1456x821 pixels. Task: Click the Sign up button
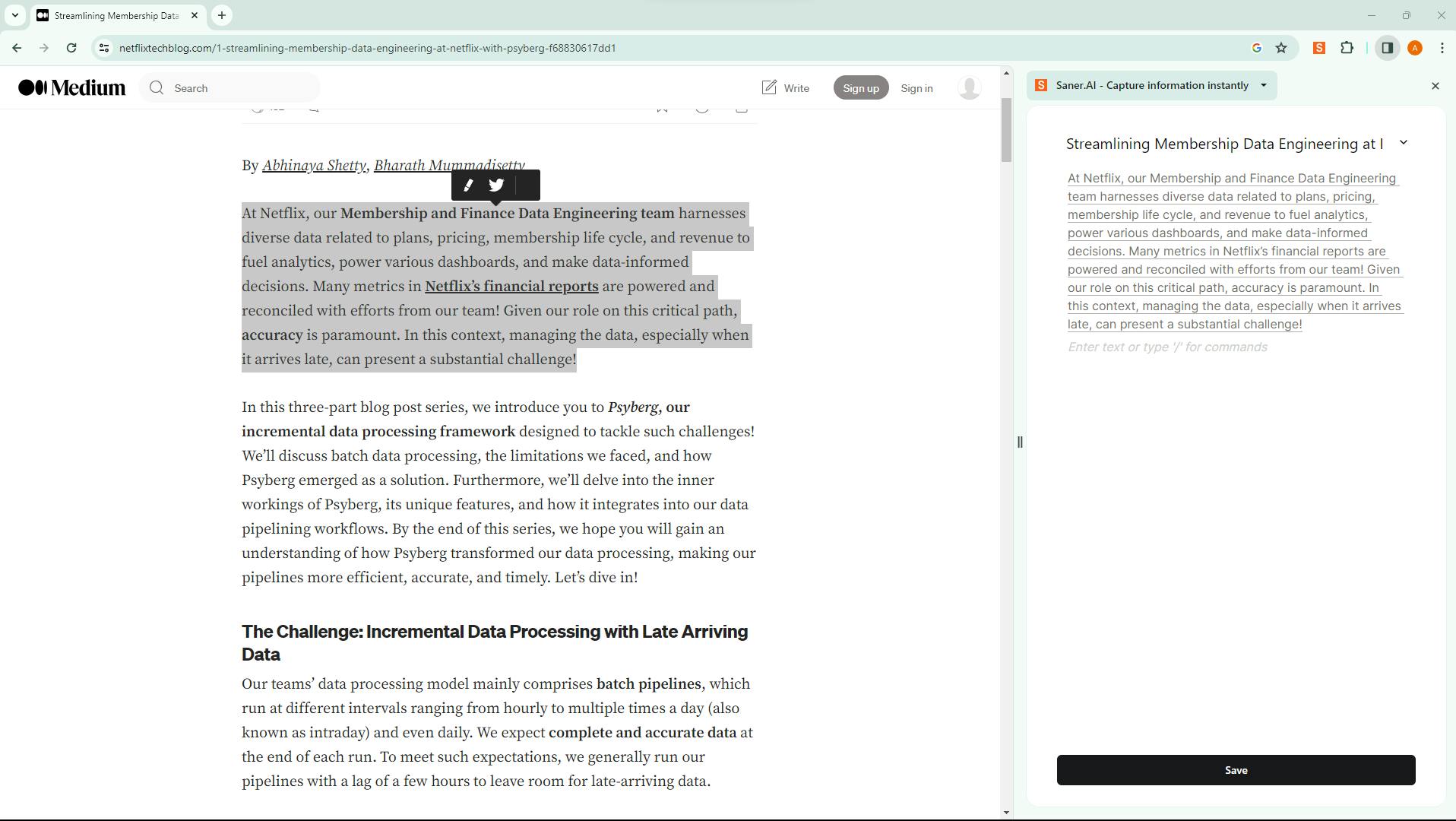tap(861, 88)
